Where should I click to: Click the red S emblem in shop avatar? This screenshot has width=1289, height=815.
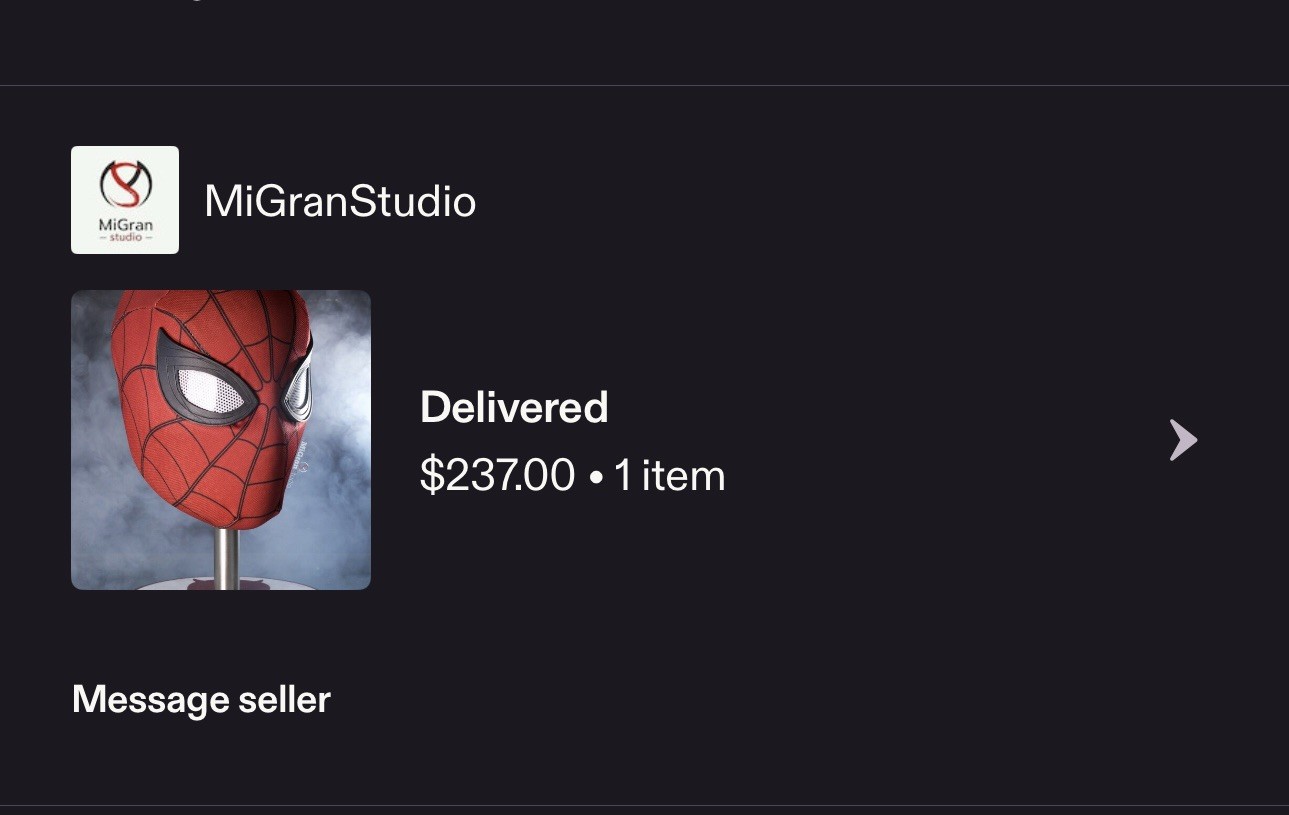(x=125, y=185)
